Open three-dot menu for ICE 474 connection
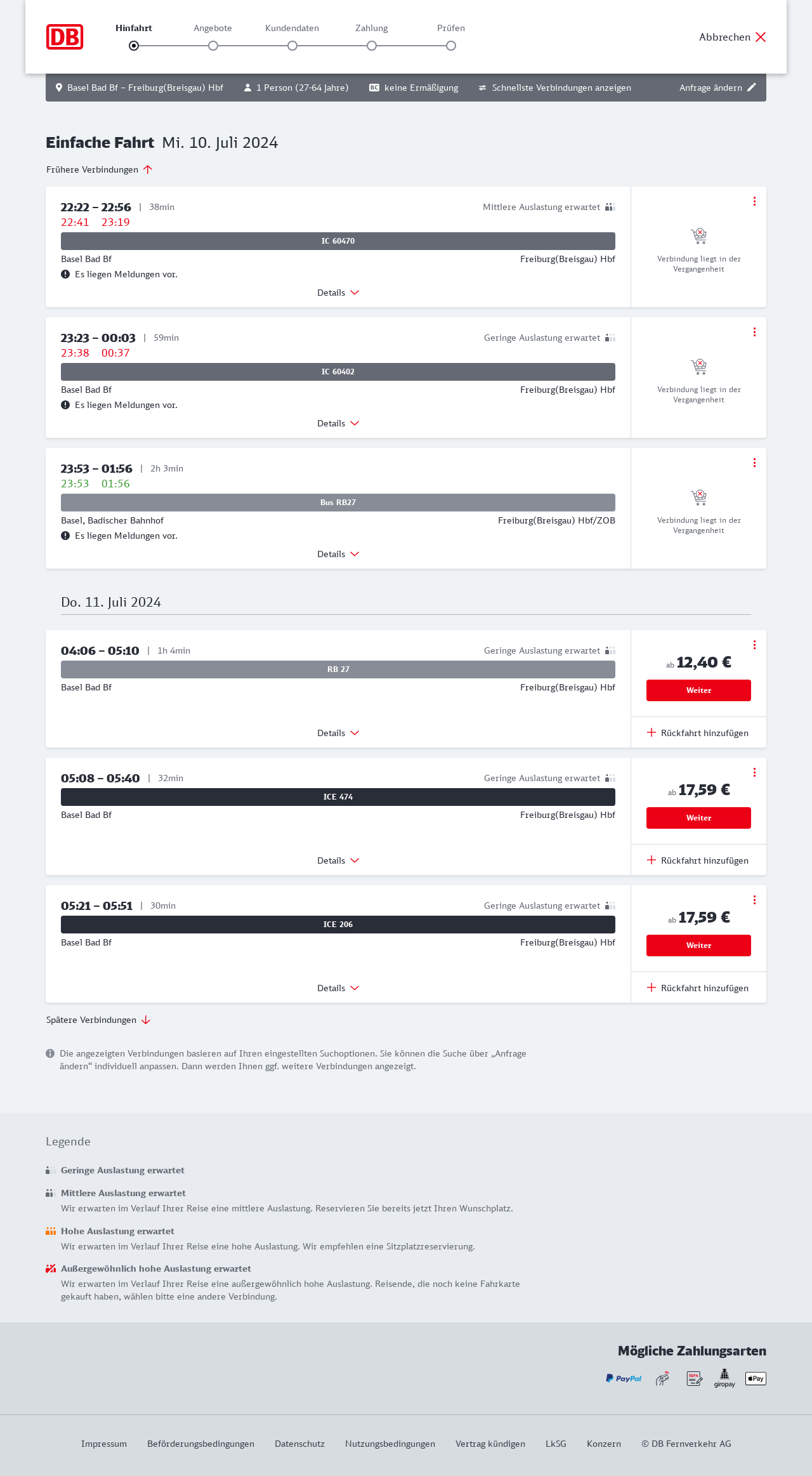Viewport: 812px width, 1476px height. coord(754,772)
